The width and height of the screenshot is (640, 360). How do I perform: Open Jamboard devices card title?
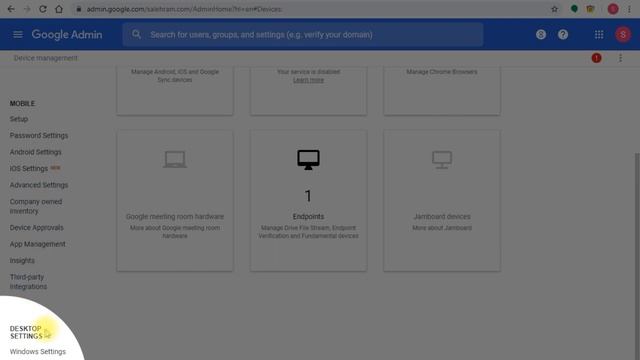tap(442, 217)
